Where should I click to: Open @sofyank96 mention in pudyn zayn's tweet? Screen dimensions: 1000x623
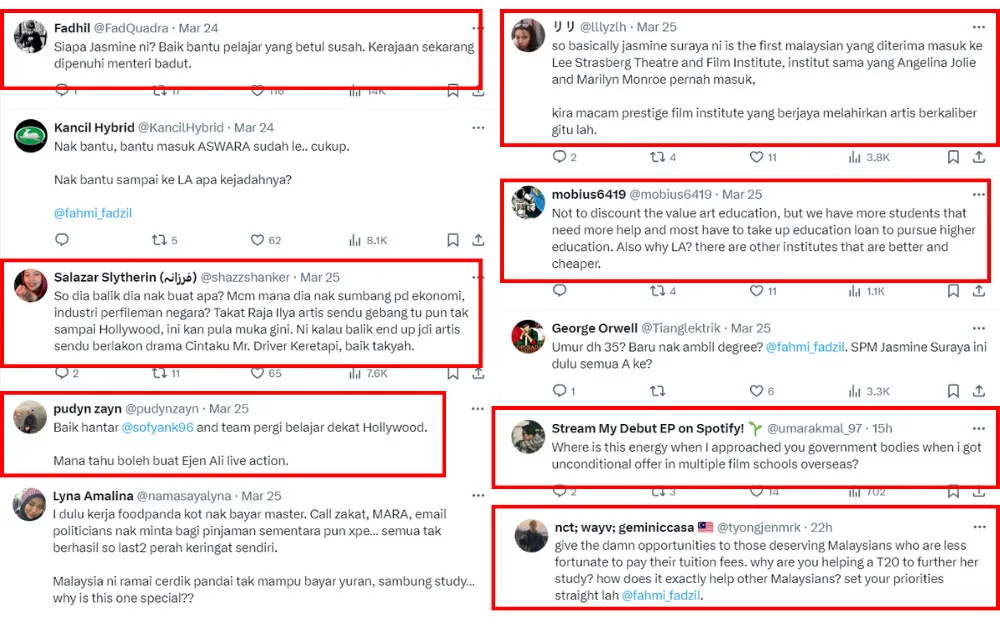(157, 428)
